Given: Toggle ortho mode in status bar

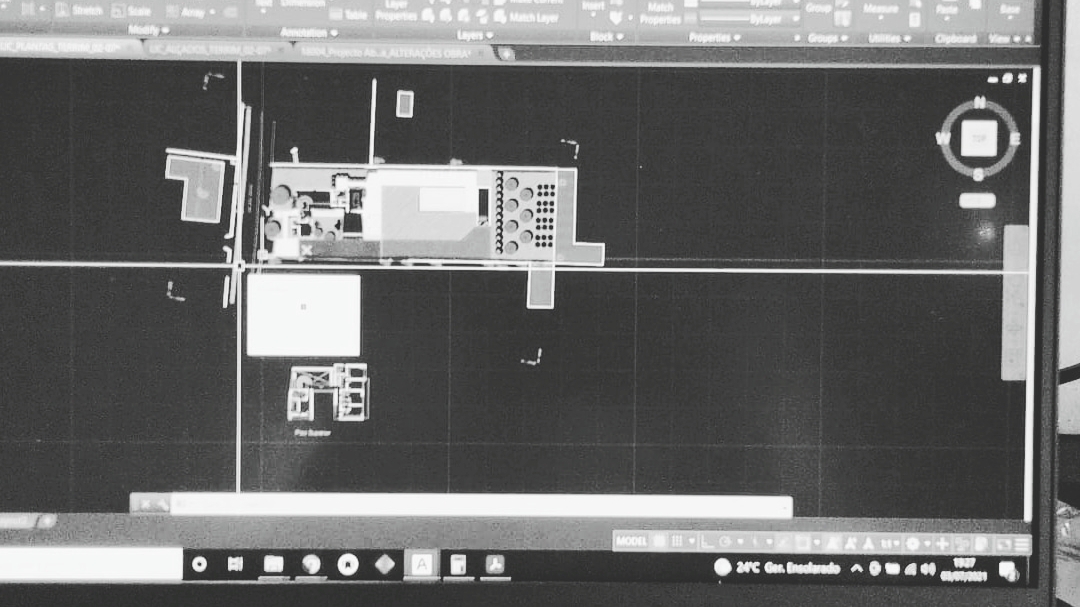Looking at the screenshot, I should pos(707,542).
